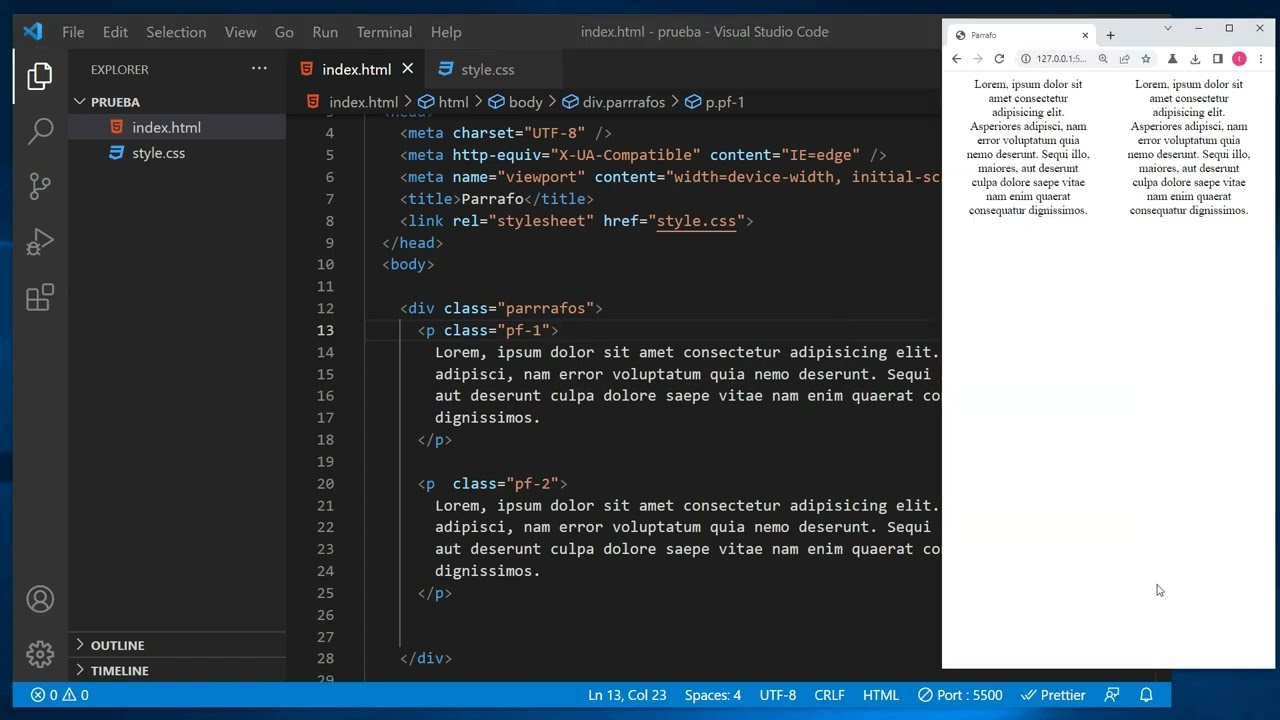The image size is (1280, 720).
Task: Open the Selection menu
Action: coord(176,32)
